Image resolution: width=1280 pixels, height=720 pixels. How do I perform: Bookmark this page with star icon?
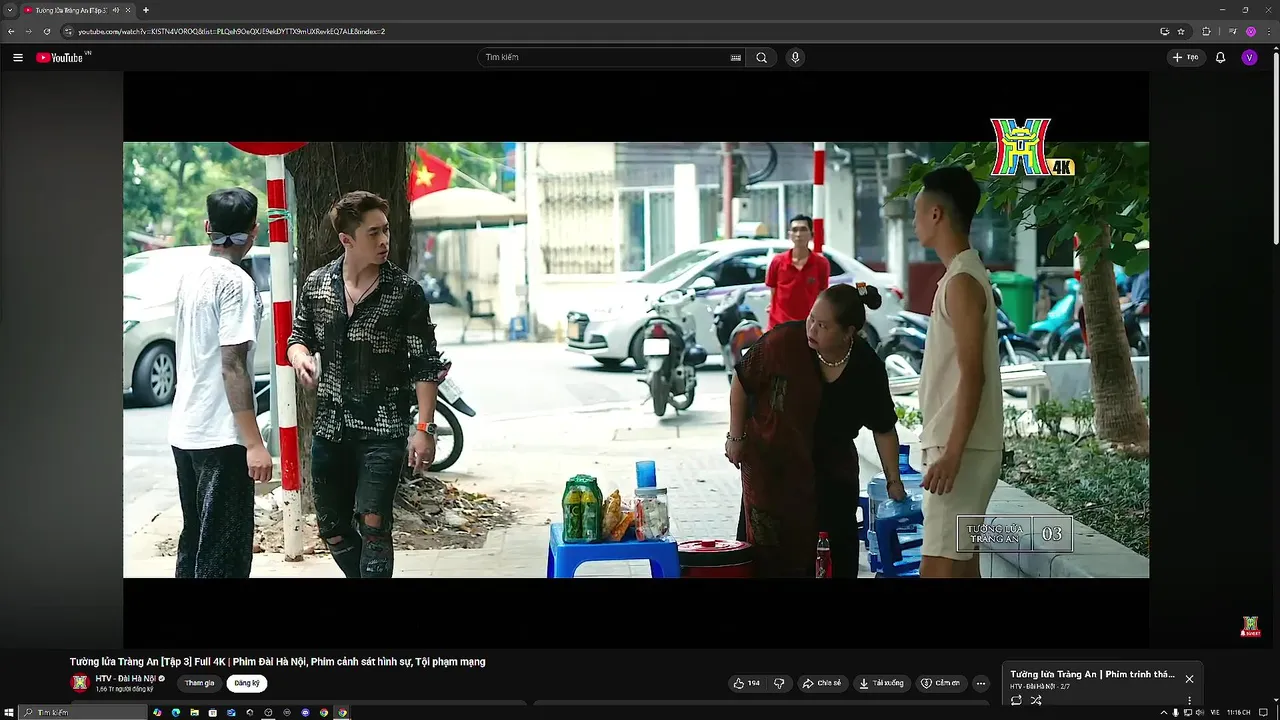[x=1181, y=31]
